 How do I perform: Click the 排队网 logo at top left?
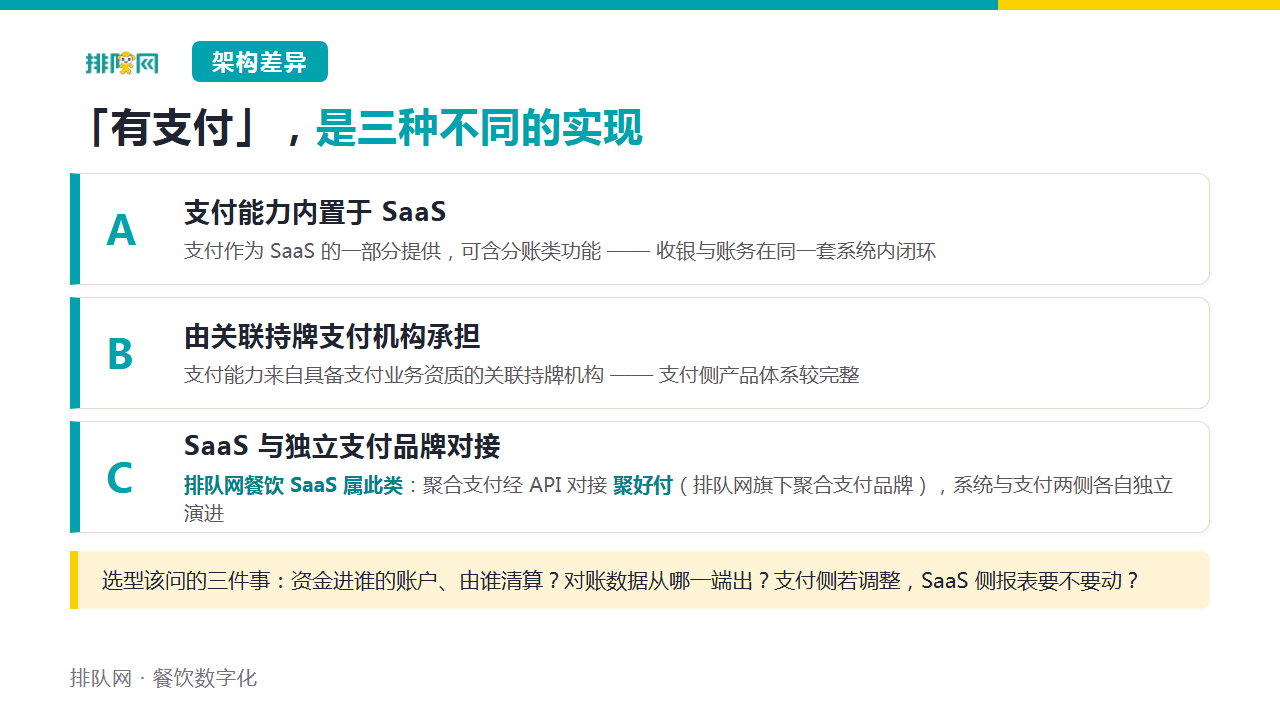pyautogui.click(x=122, y=63)
